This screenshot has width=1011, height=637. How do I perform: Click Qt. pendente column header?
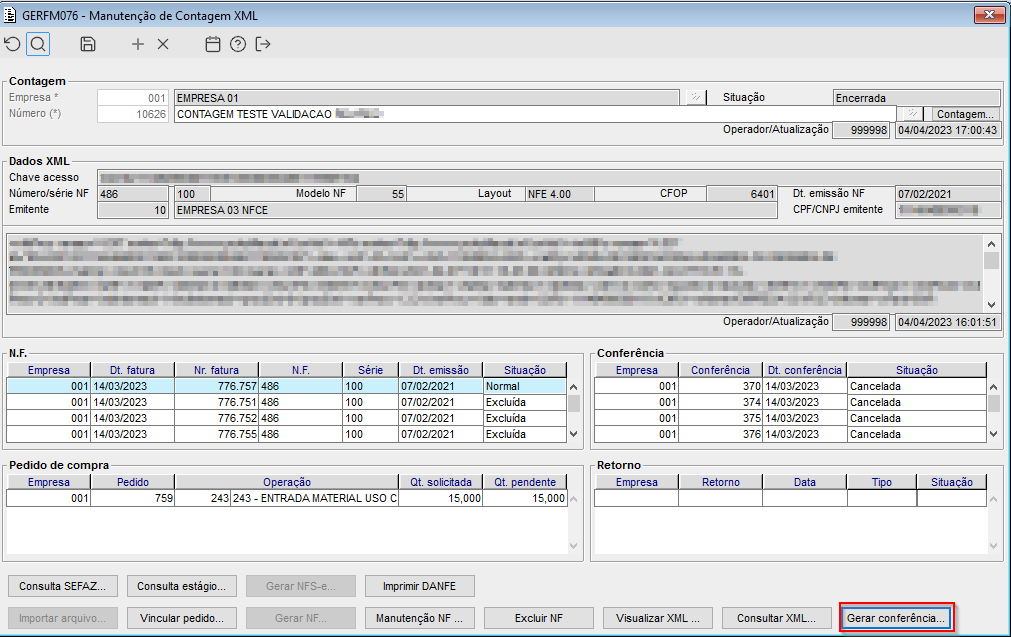tap(525, 482)
